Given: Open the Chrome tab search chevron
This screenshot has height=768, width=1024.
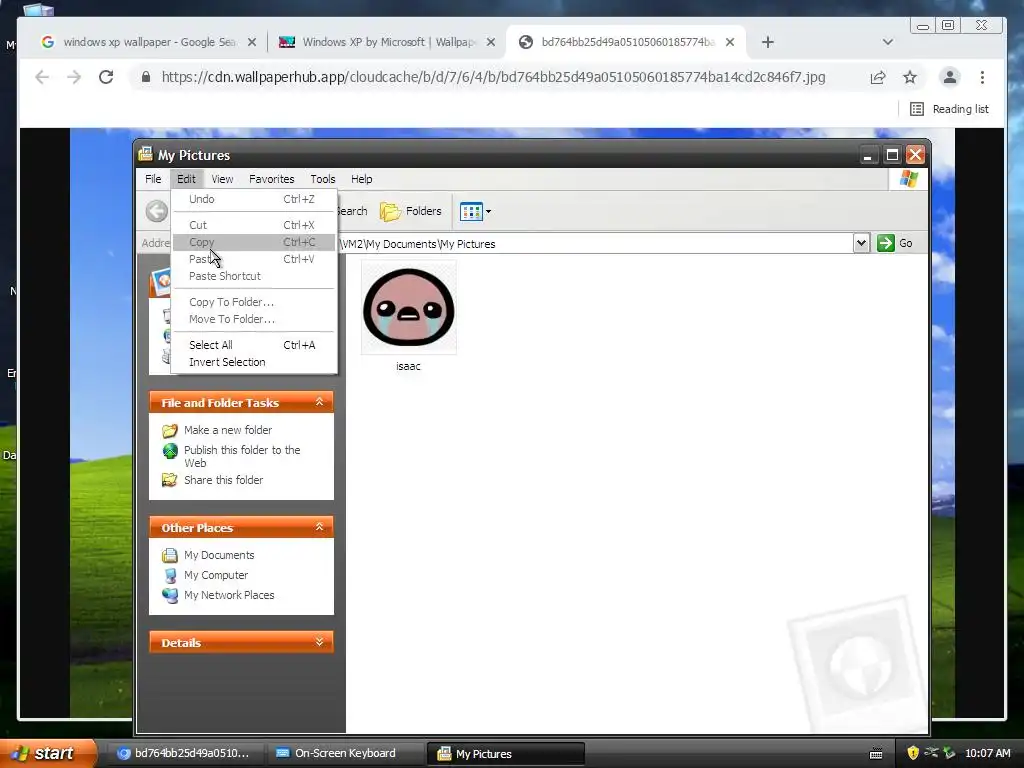Looking at the screenshot, I should pos(888,42).
